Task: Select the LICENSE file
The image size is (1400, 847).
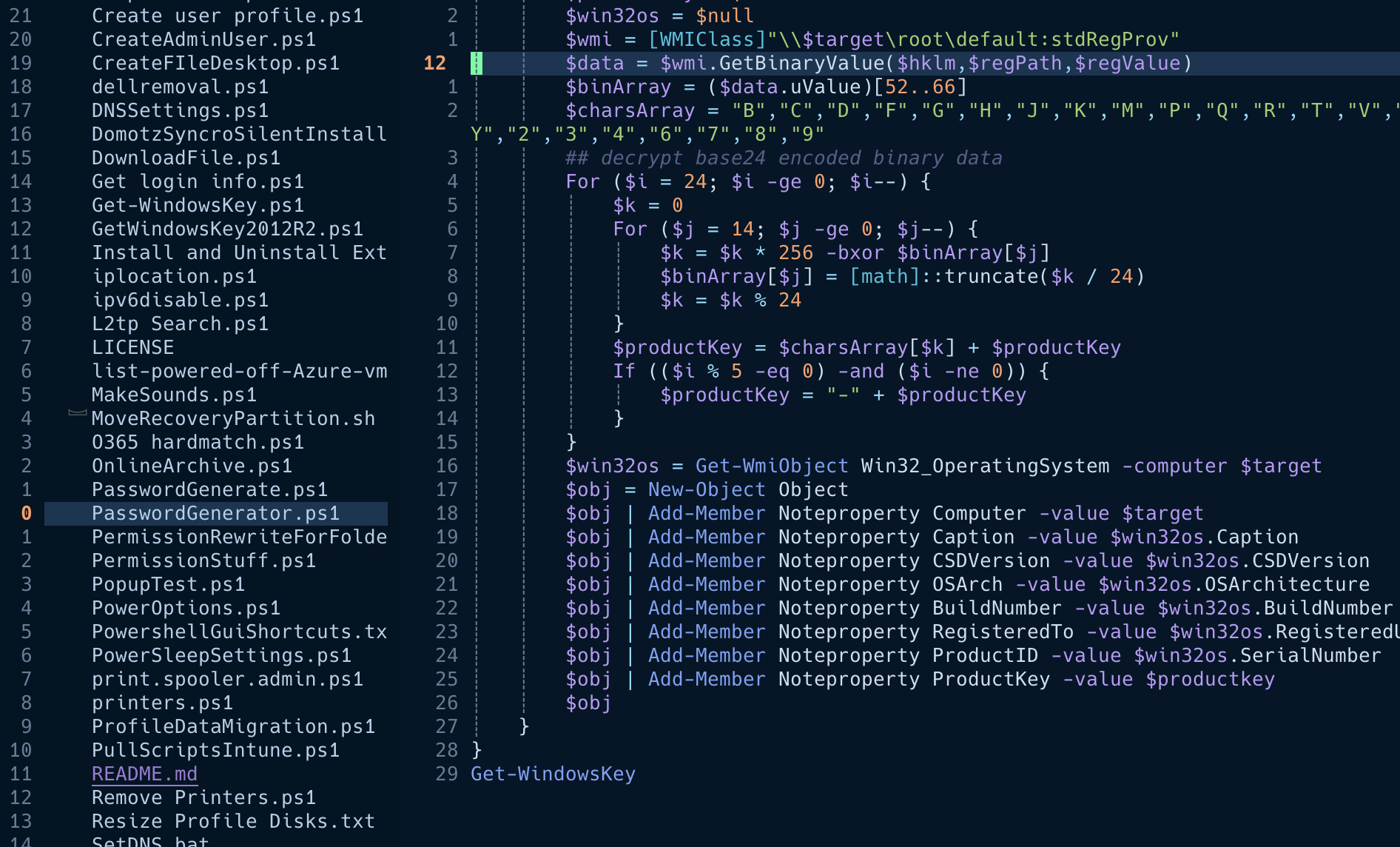Action: (133, 347)
